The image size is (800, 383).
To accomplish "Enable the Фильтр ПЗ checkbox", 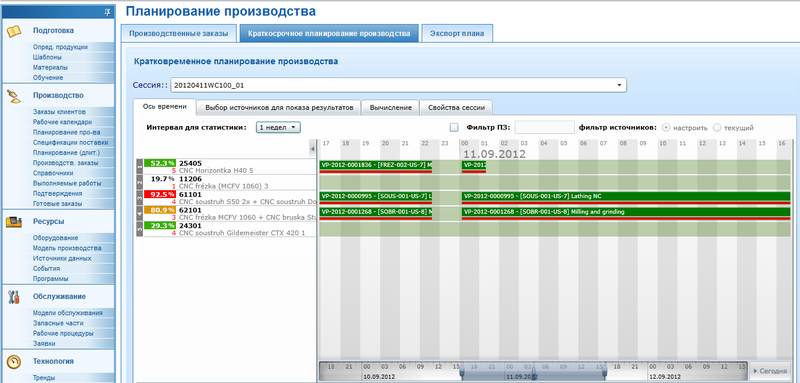I will [x=454, y=127].
